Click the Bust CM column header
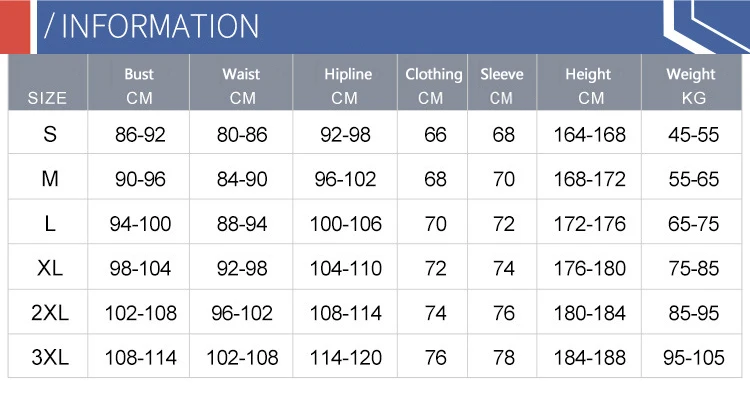Screen dimensions: 750x396 click(x=139, y=86)
